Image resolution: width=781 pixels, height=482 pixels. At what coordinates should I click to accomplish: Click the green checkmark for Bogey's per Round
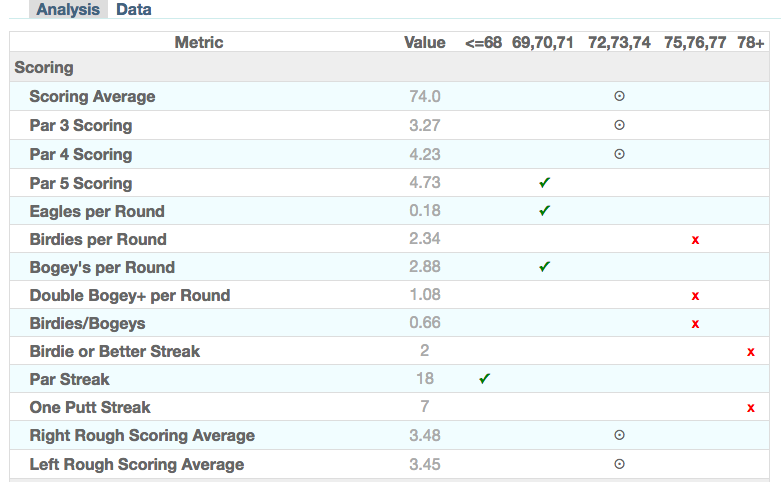544,267
